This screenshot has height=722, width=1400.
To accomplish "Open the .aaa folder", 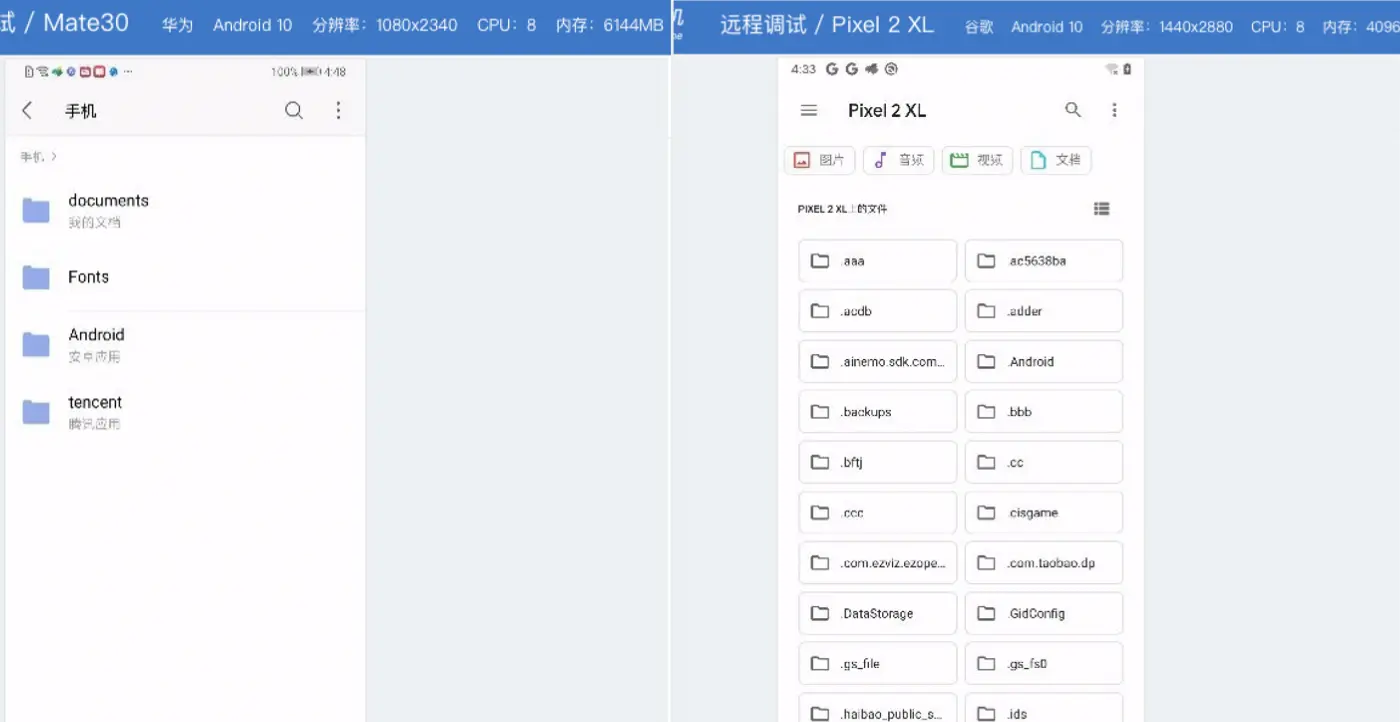I will tap(878, 261).
